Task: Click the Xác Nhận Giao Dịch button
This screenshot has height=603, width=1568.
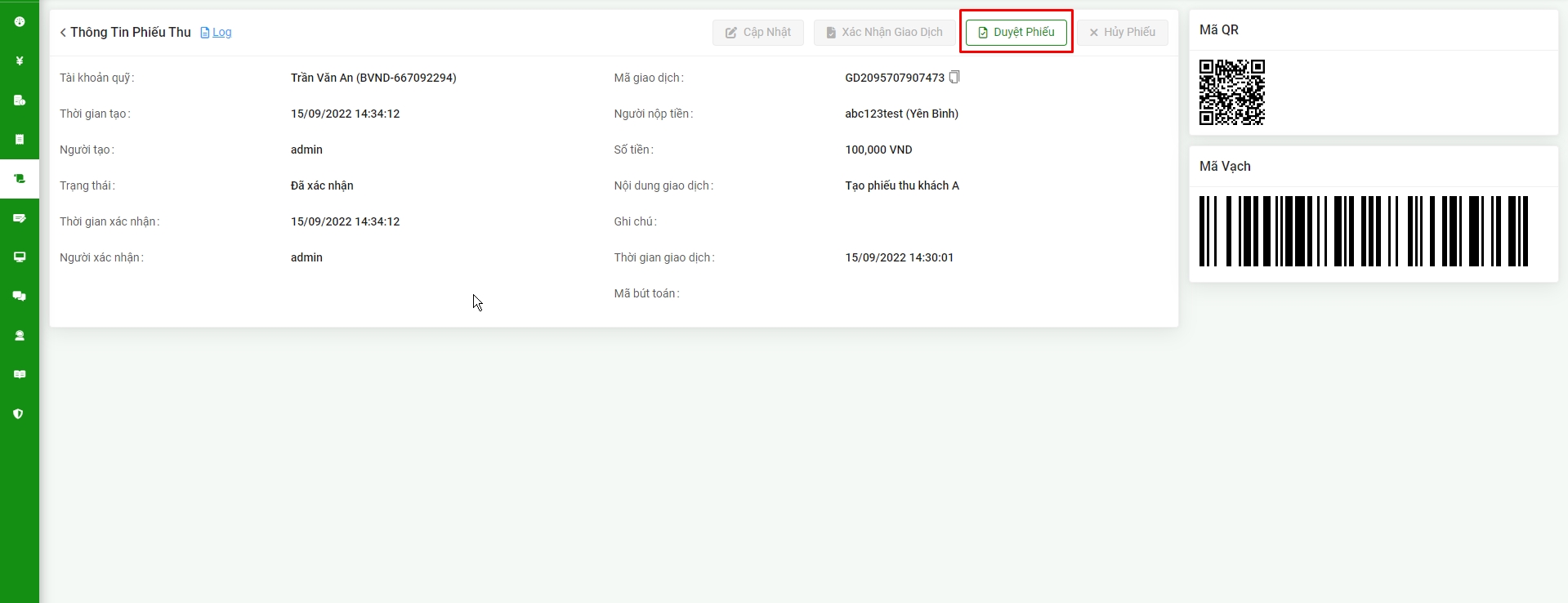Action: coord(884,33)
